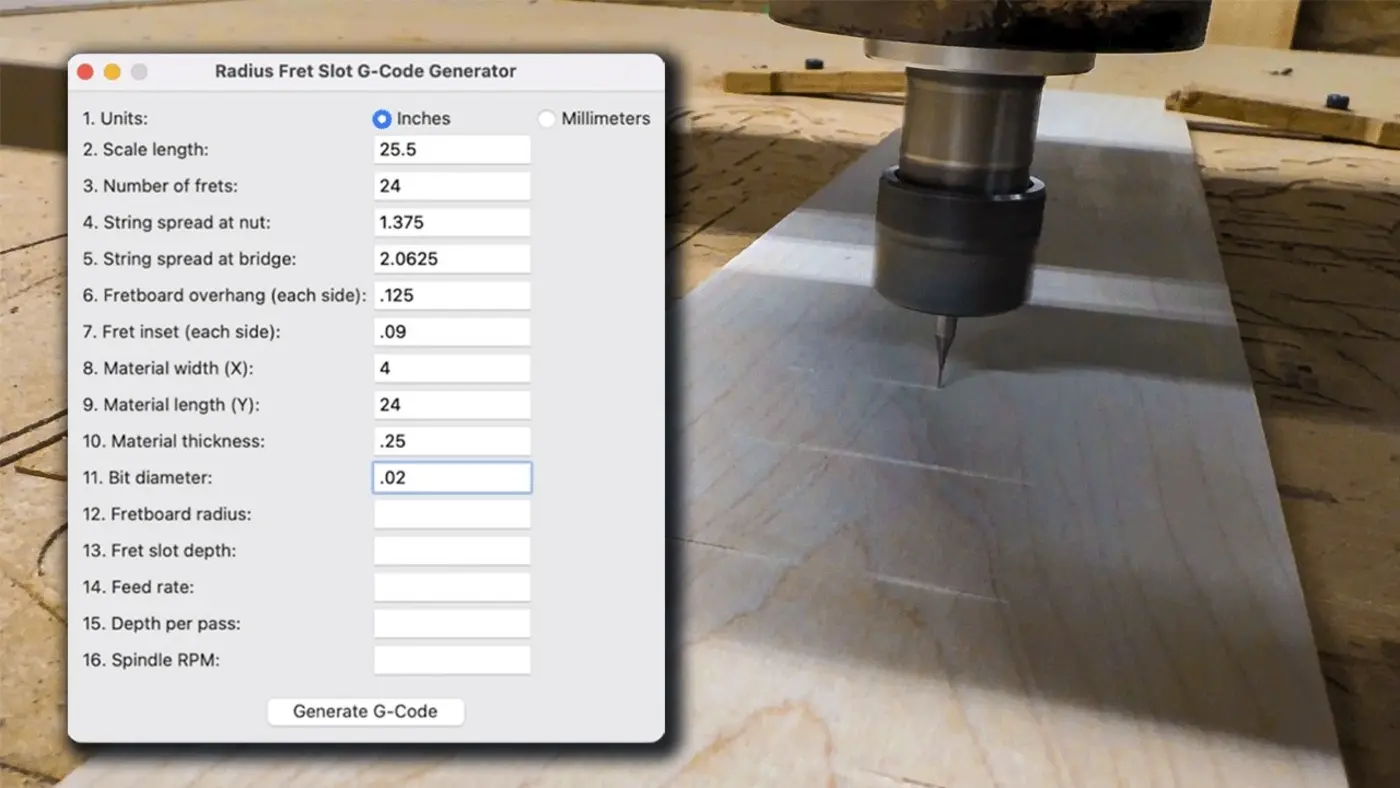Click the Material width (X) field
The width and height of the screenshot is (1400, 788).
pos(451,368)
